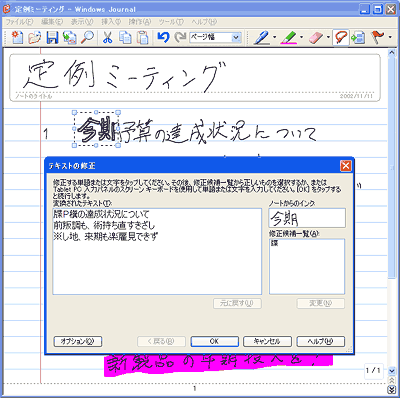400x398 pixels.
Task: Open the ファイル menu
Action: point(19,22)
